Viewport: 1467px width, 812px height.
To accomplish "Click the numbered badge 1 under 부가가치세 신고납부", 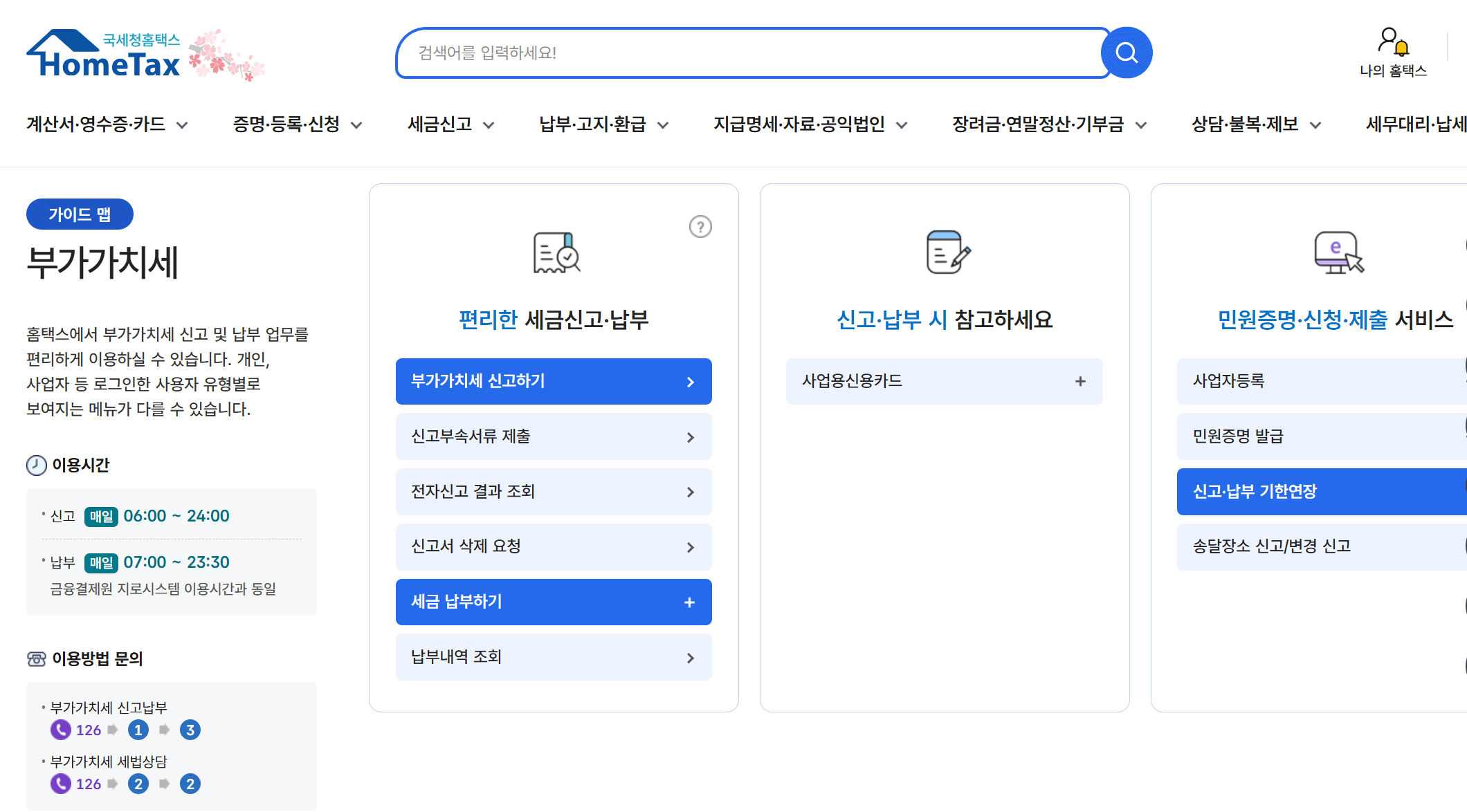I will pyautogui.click(x=138, y=729).
